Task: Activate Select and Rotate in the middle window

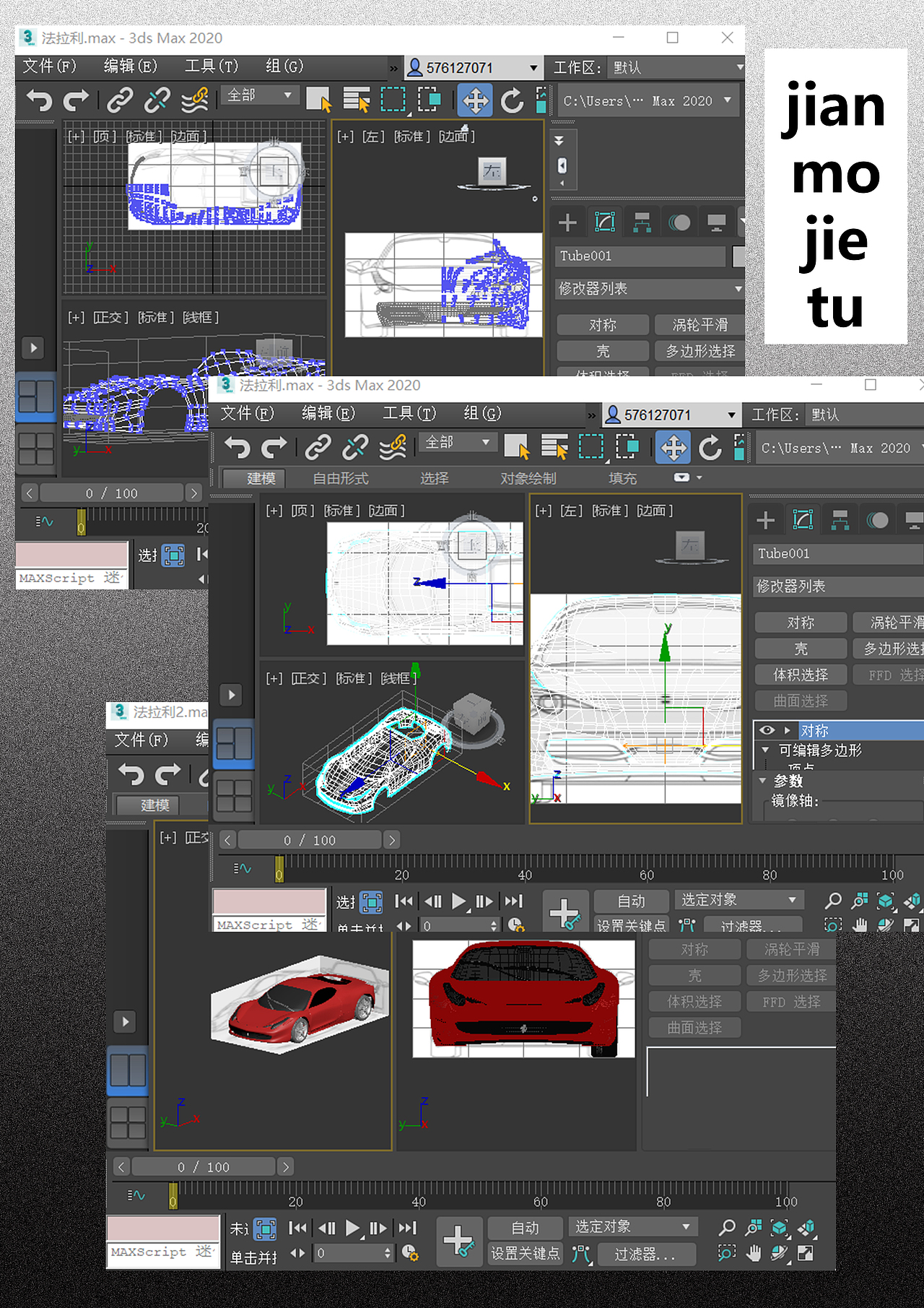Action: pyautogui.click(x=710, y=448)
